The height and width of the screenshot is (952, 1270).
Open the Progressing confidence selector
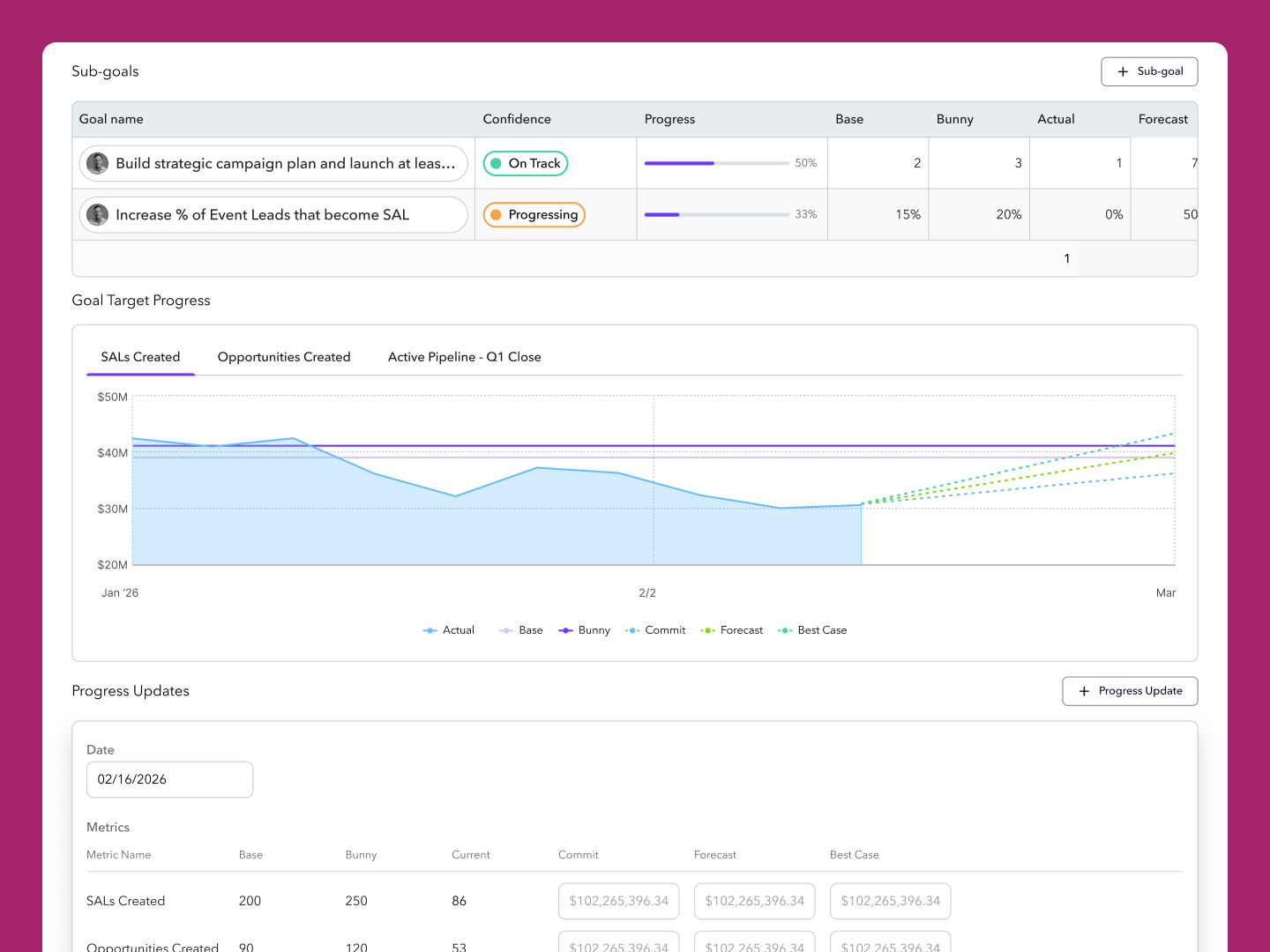tap(534, 215)
